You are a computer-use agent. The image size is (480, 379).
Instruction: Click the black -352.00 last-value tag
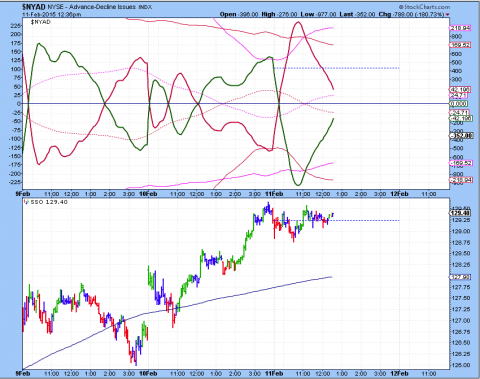click(461, 135)
